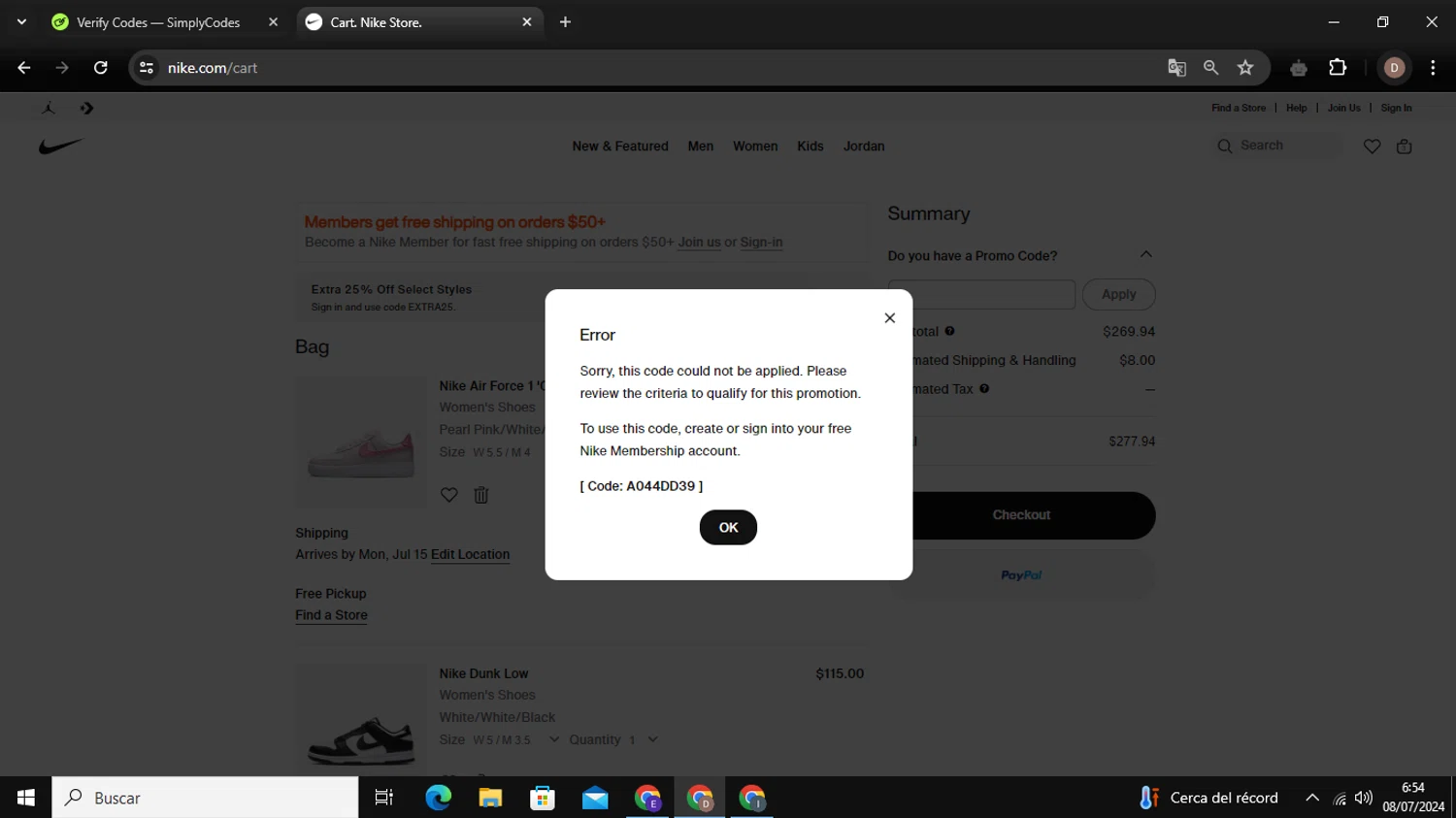Viewport: 1456px width, 818px height.
Task: Open the Chrome profile D avatar
Action: tap(1394, 68)
